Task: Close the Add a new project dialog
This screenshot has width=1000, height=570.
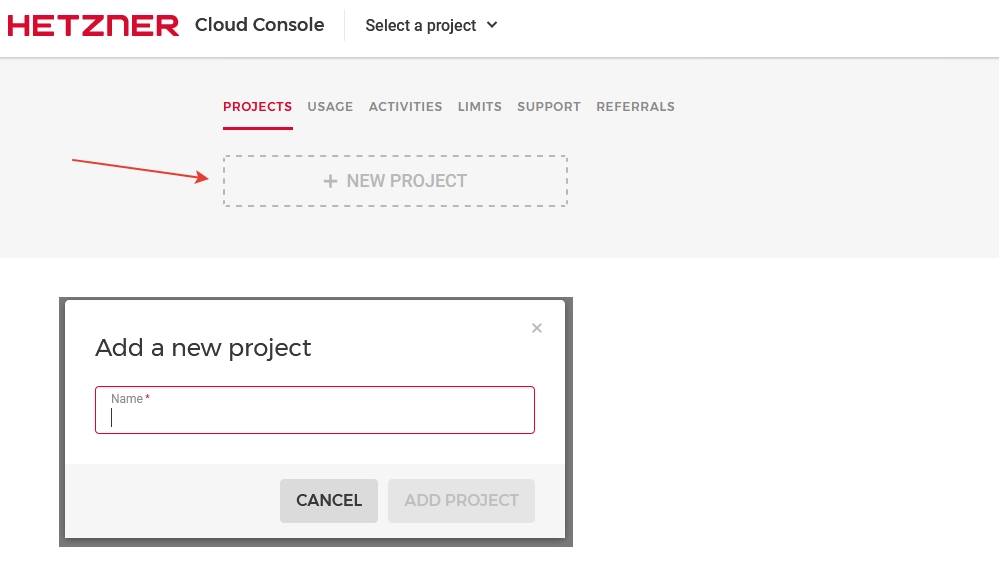Action: click(537, 328)
